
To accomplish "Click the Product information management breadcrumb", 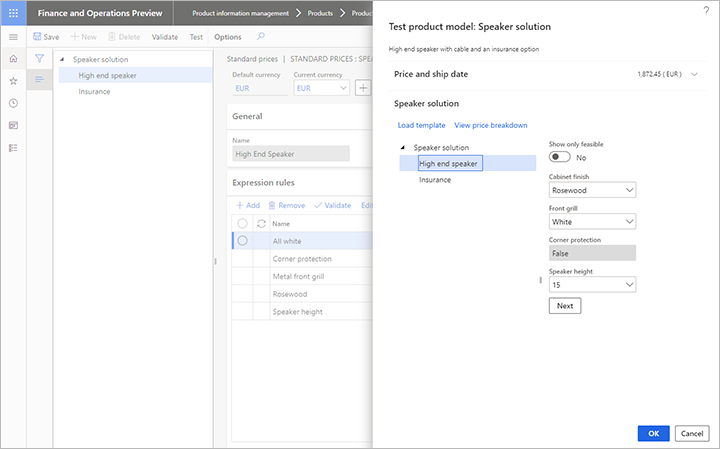I will click(241, 13).
